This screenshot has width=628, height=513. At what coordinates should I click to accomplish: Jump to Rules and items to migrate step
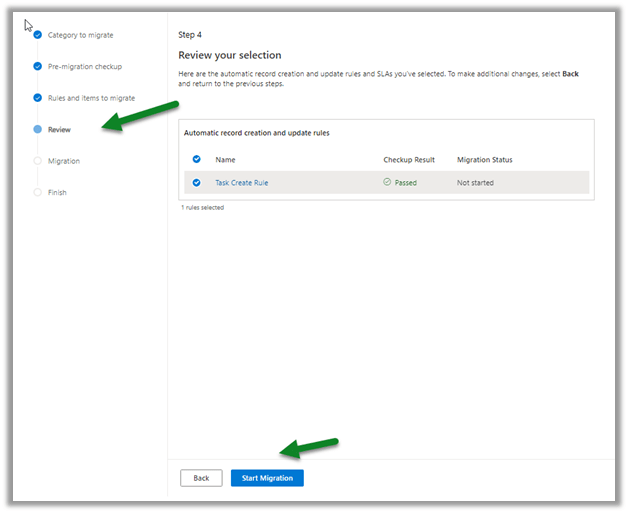[91, 98]
